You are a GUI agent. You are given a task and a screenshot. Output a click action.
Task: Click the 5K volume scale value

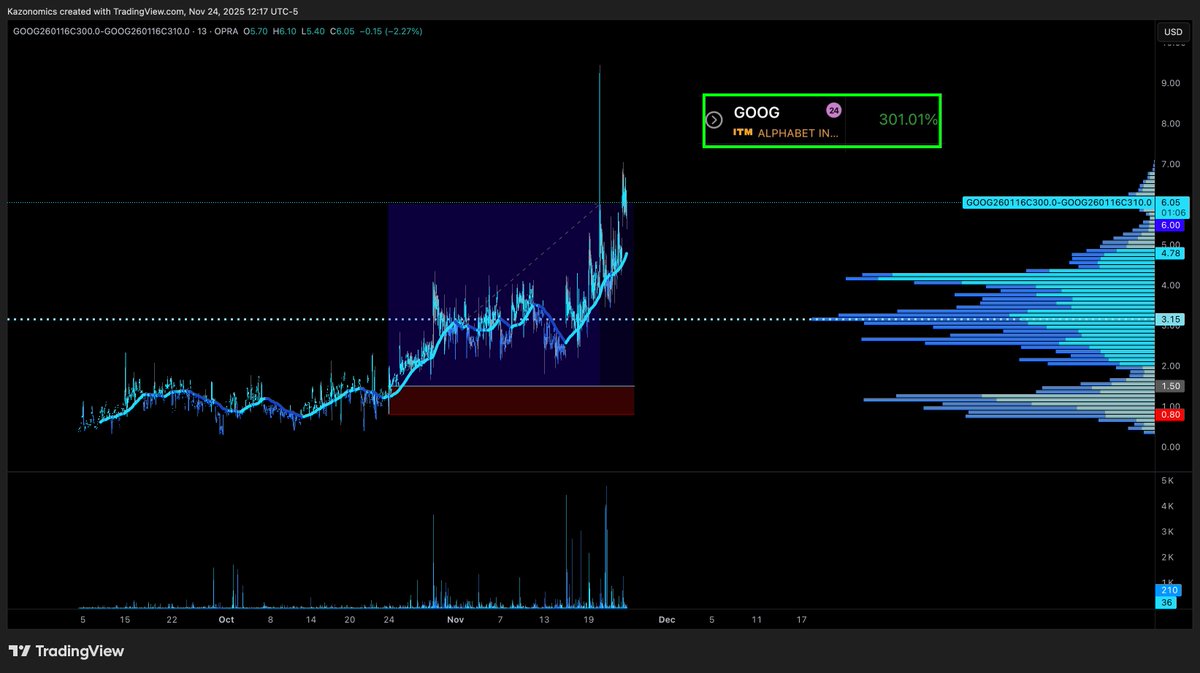(x=1167, y=481)
